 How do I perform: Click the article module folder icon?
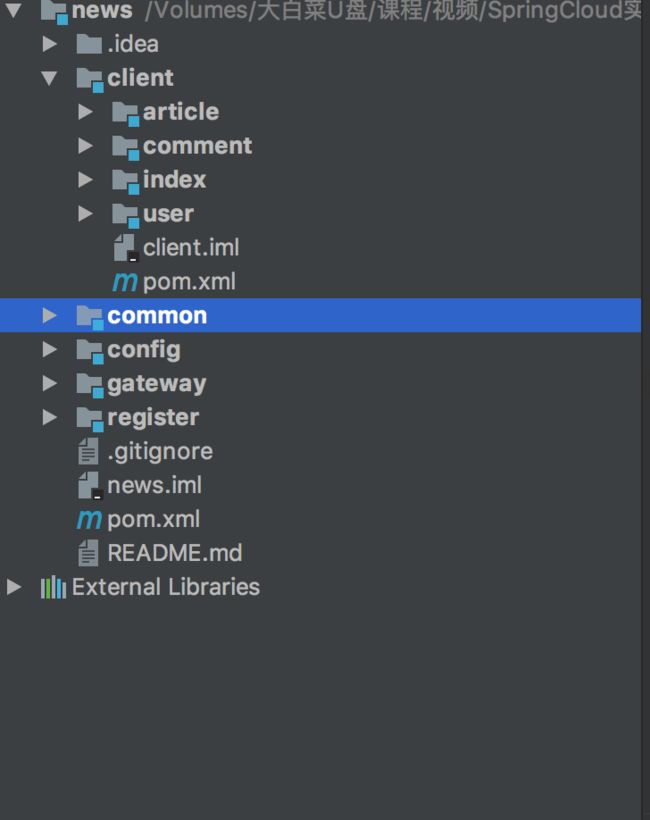click(126, 113)
